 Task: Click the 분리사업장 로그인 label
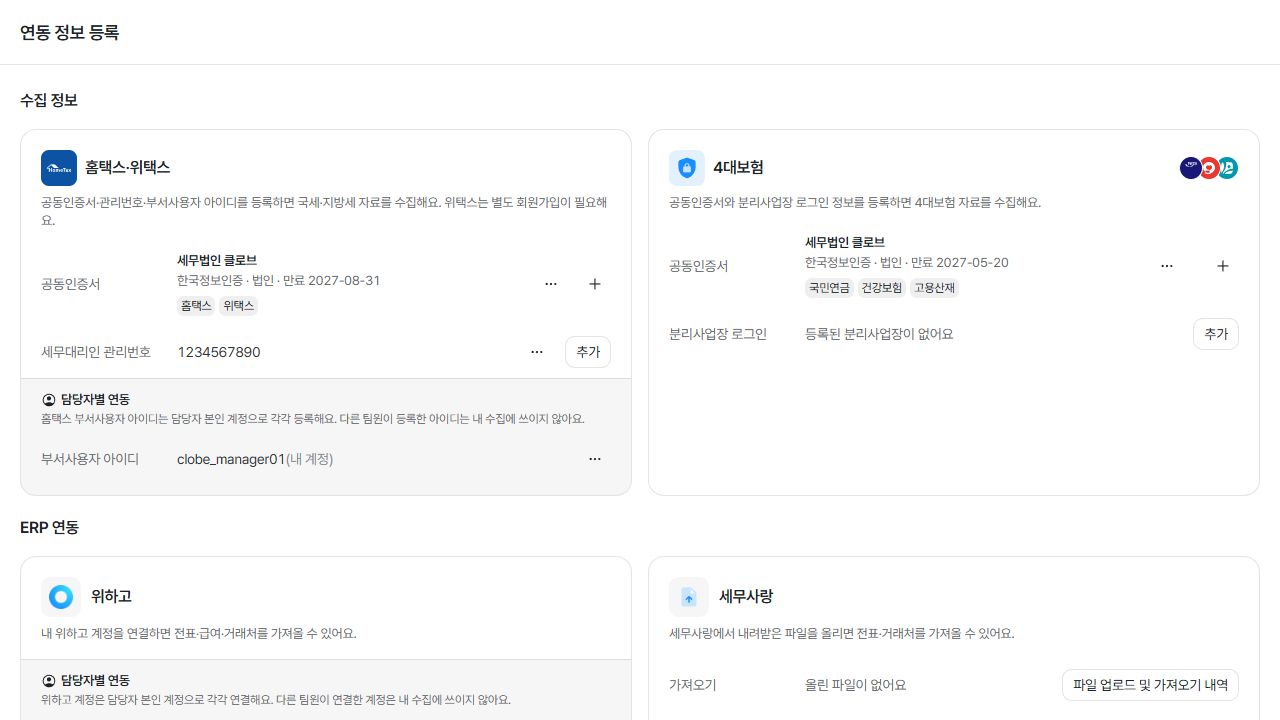[x=718, y=334]
